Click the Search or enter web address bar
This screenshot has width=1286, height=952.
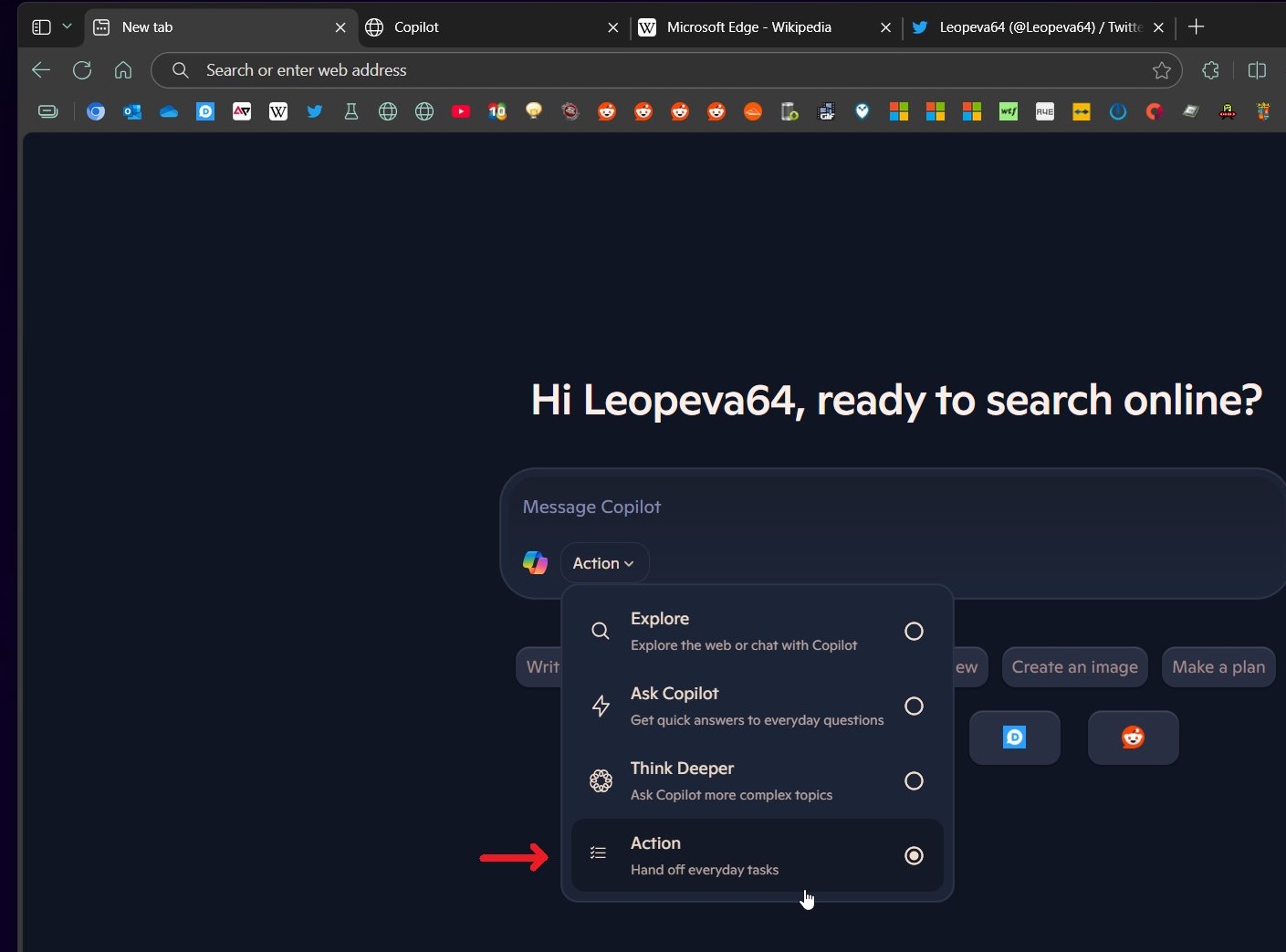click(x=666, y=70)
